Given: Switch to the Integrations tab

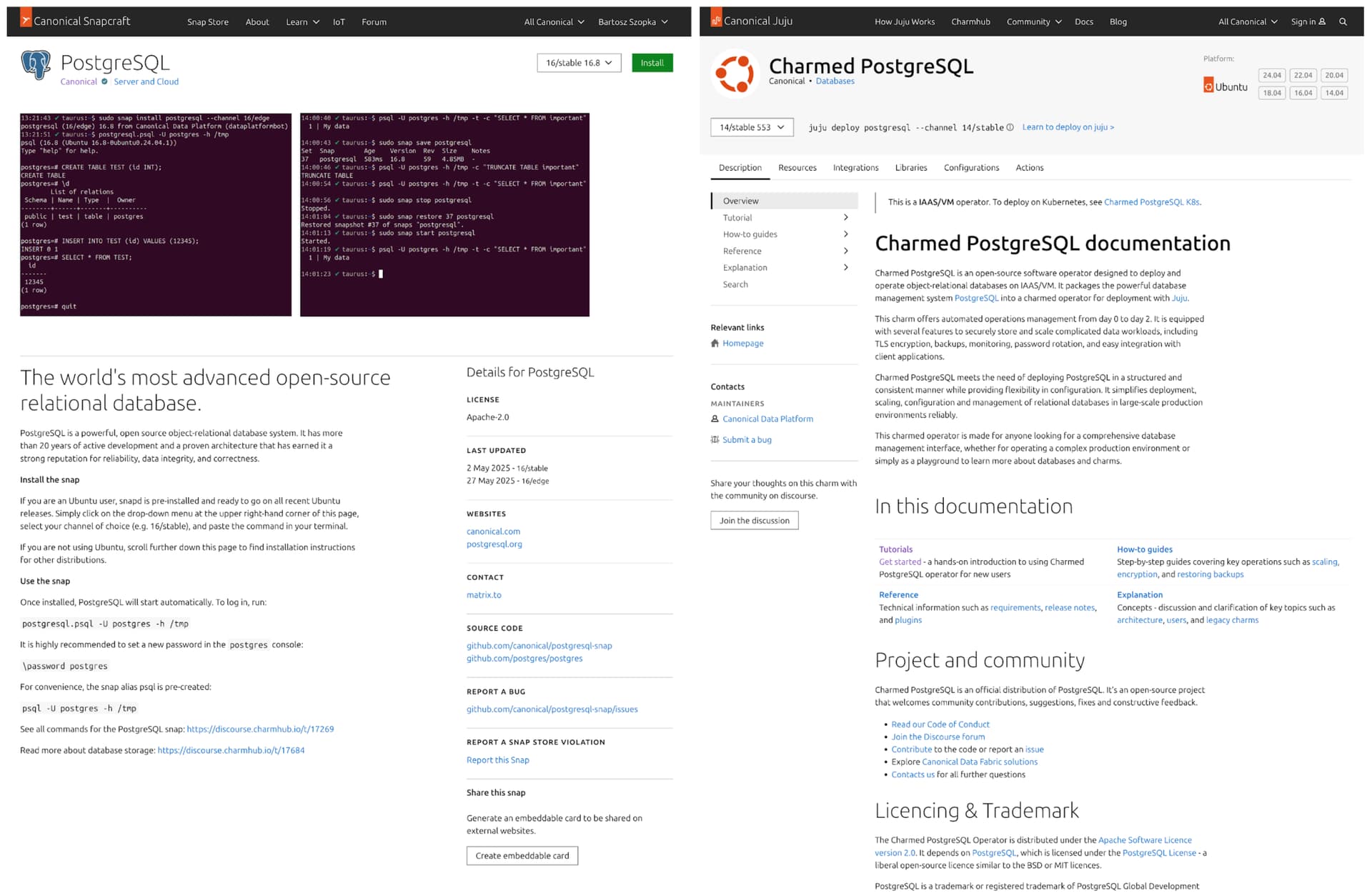Looking at the screenshot, I should [855, 168].
